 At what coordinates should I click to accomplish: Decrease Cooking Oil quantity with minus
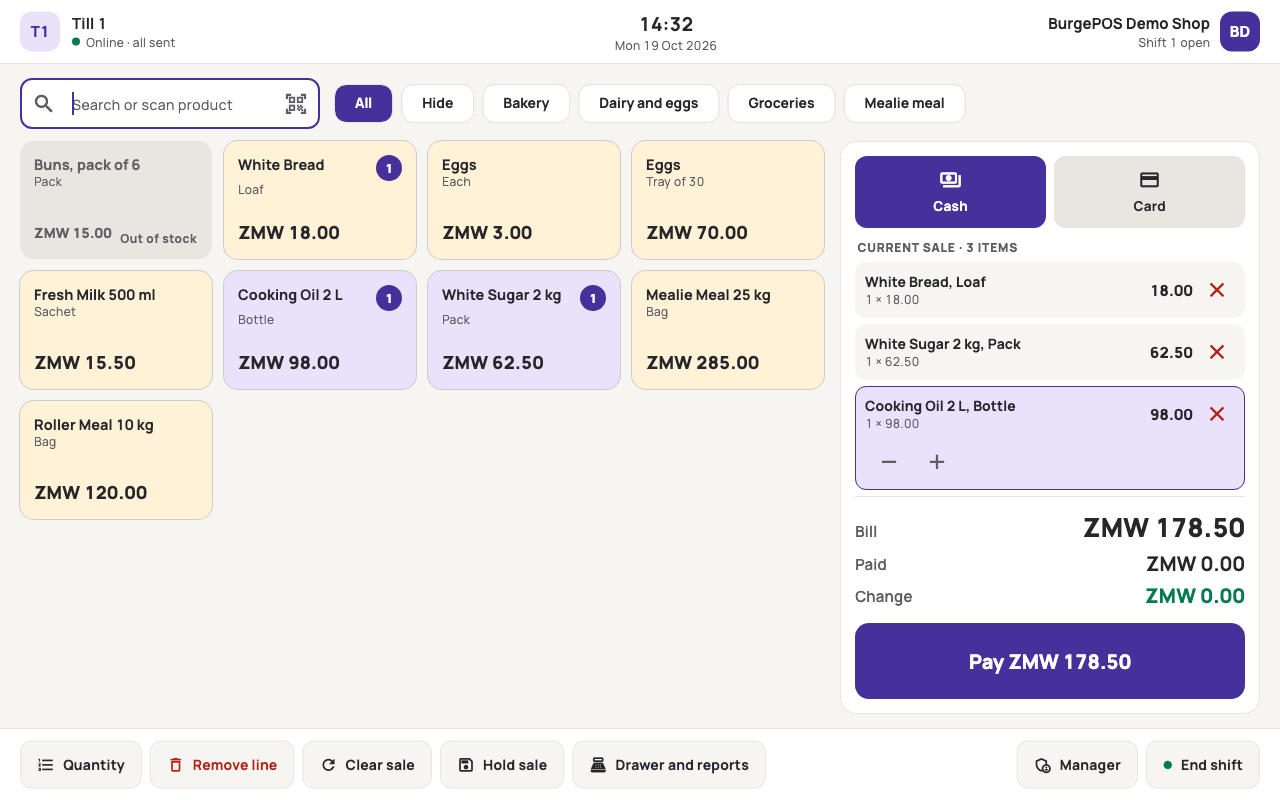click(x=889, y=462)
